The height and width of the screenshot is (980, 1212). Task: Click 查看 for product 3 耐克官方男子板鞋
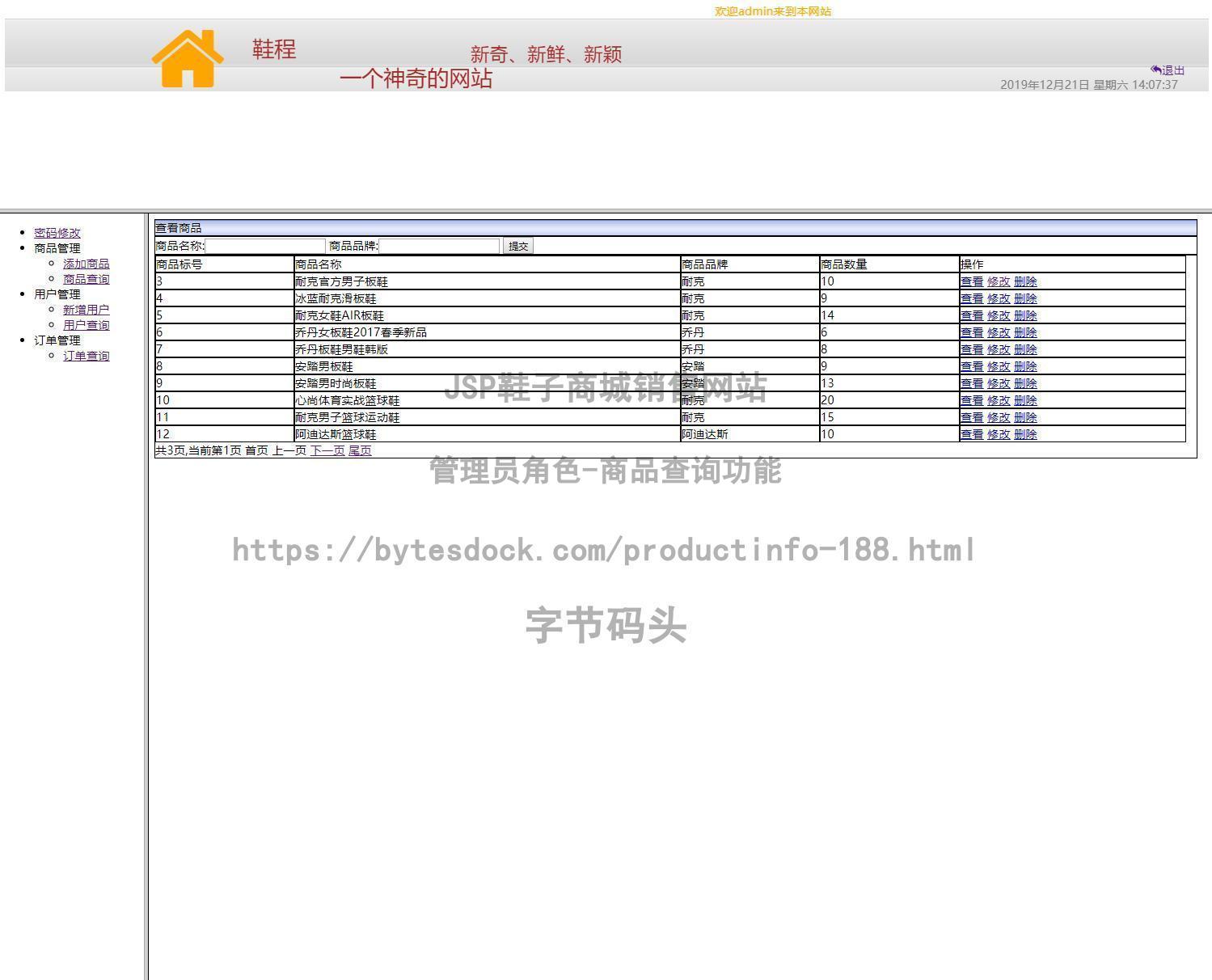(972, 281)
